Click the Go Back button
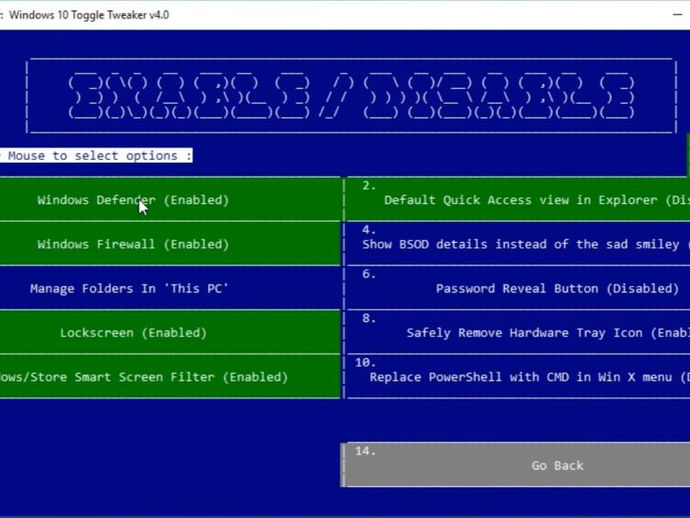 516,465
